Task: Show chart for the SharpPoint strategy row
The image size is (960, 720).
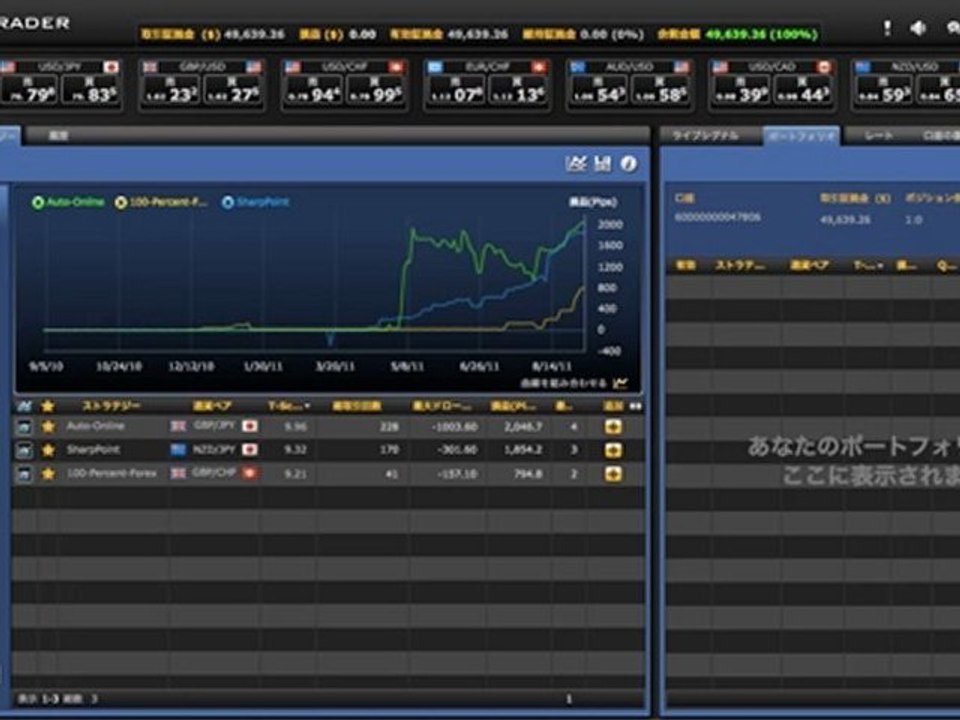Action: pyautogui.click(x=24, y=451)
